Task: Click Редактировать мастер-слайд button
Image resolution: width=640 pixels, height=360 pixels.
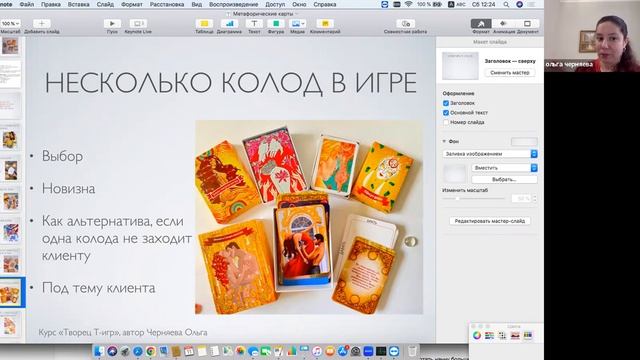Action: pyautogui.click(x=490, y=221)
